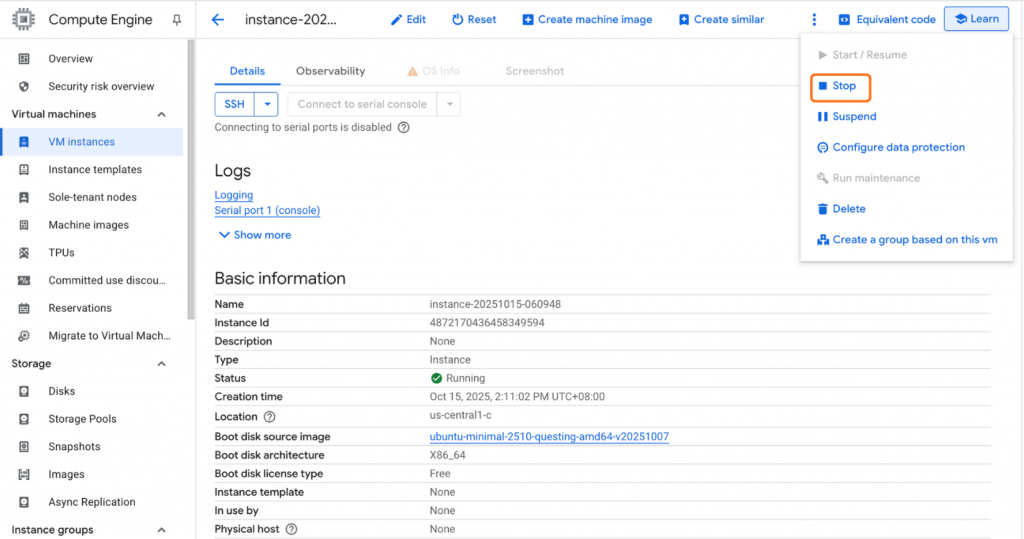
Task: Pin the Compute Engine navigation menu
Action: 176,20
